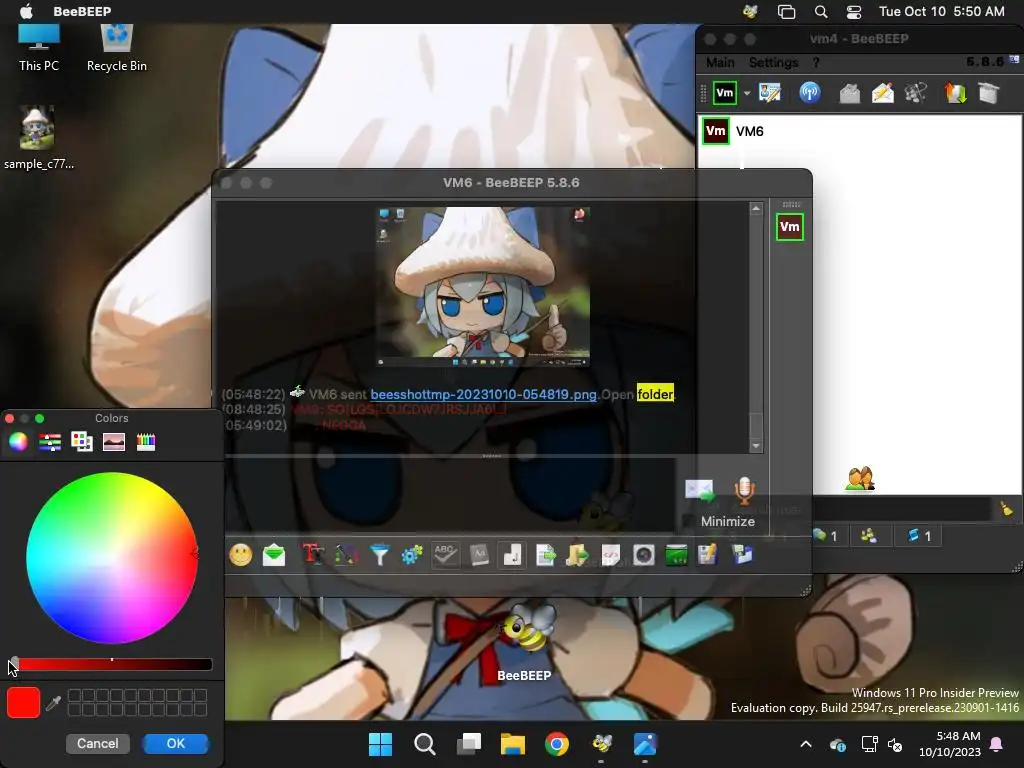Switch to the groups tab in vm4 window
1024x768 pixels.
pyautogui.click(x=869, y=536)
